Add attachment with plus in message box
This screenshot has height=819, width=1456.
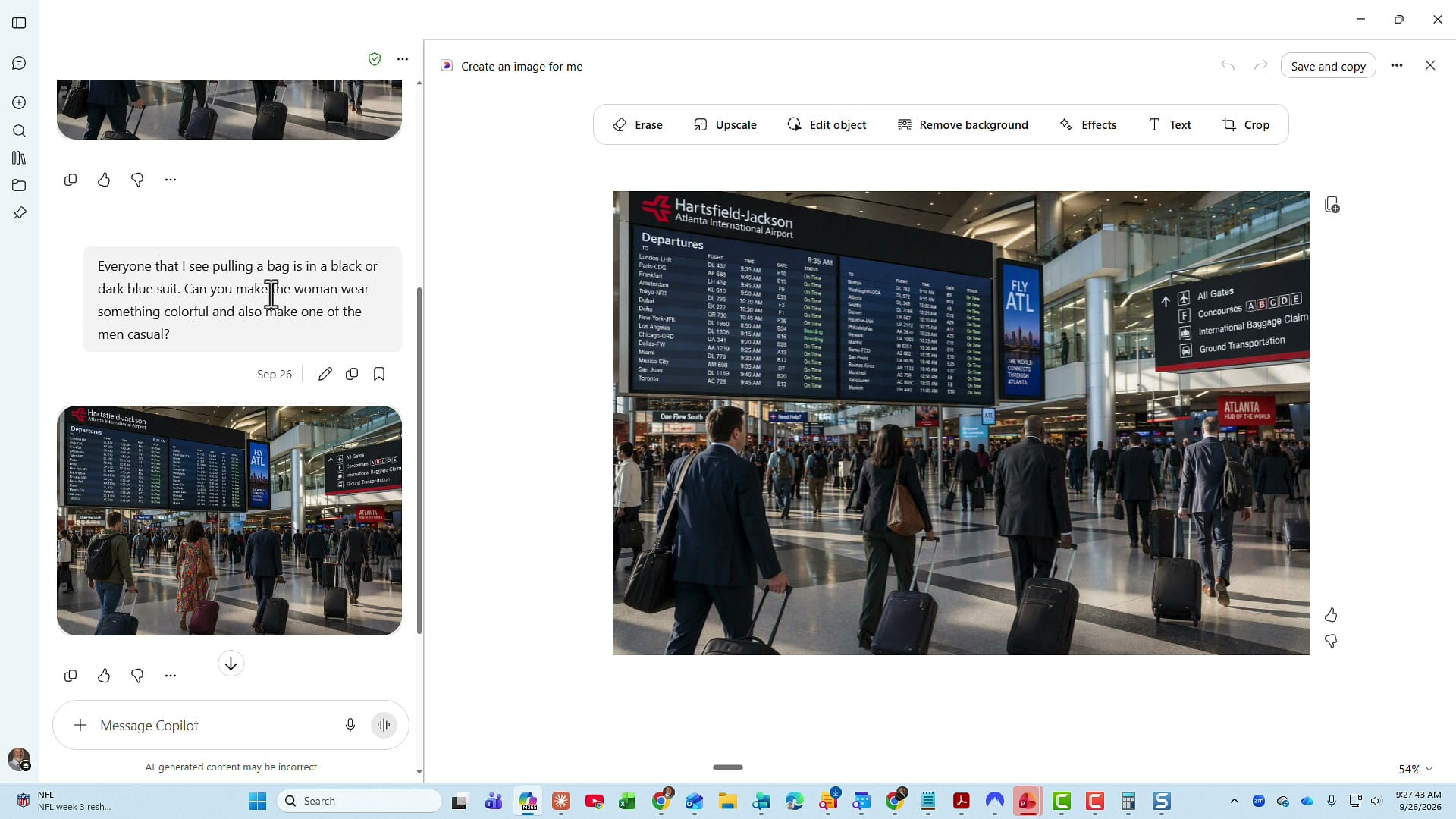coord(80,726)
